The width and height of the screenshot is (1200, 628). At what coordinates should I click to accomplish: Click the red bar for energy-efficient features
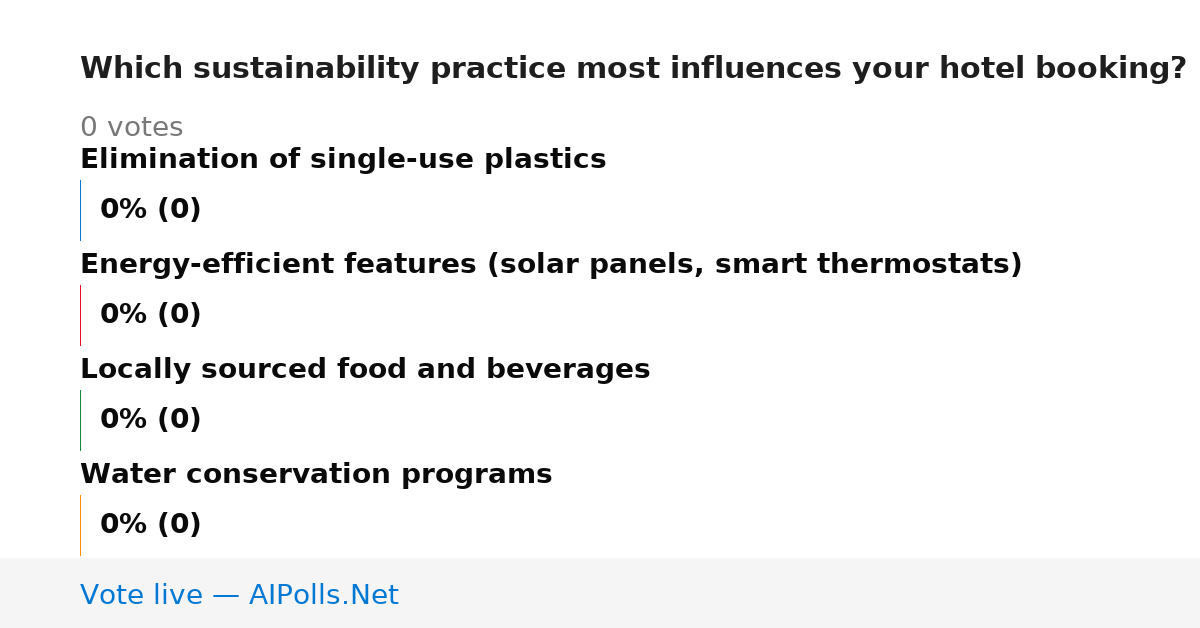81,315
